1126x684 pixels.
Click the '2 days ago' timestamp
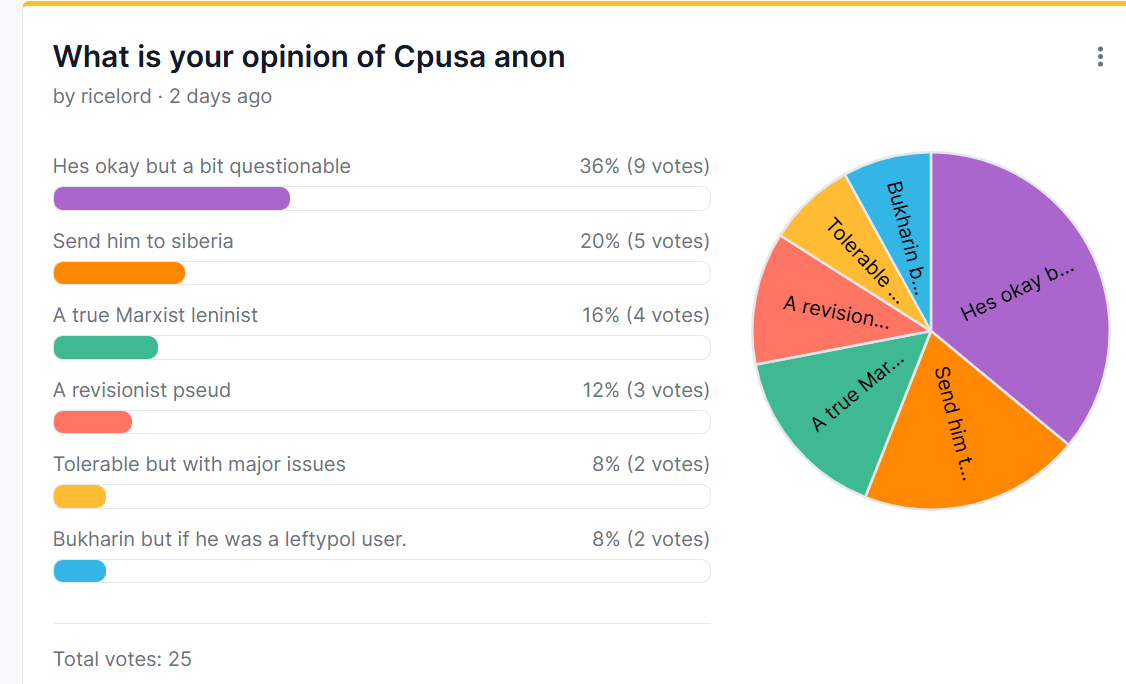pos(221,96)
